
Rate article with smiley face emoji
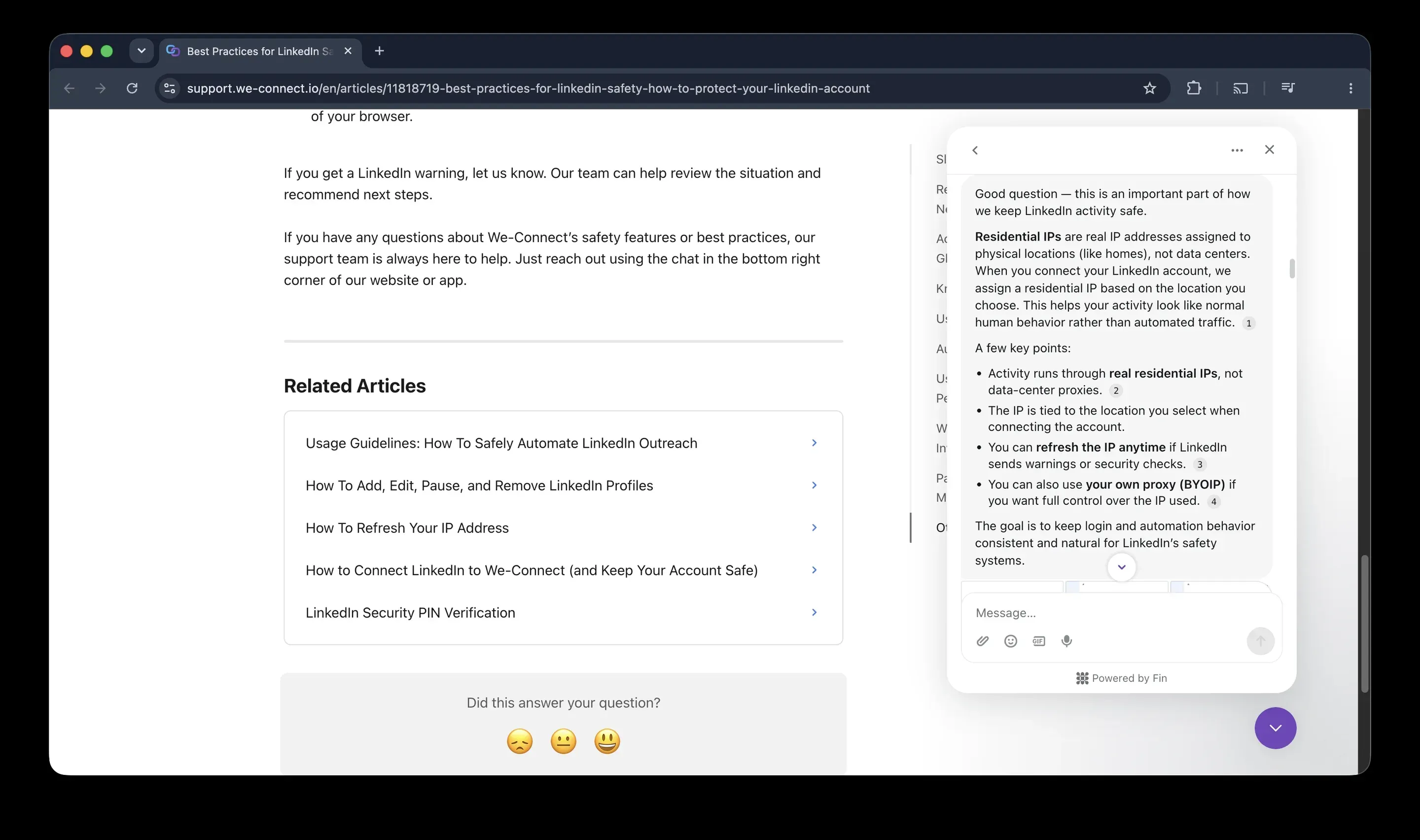click(x=607, y=741)
